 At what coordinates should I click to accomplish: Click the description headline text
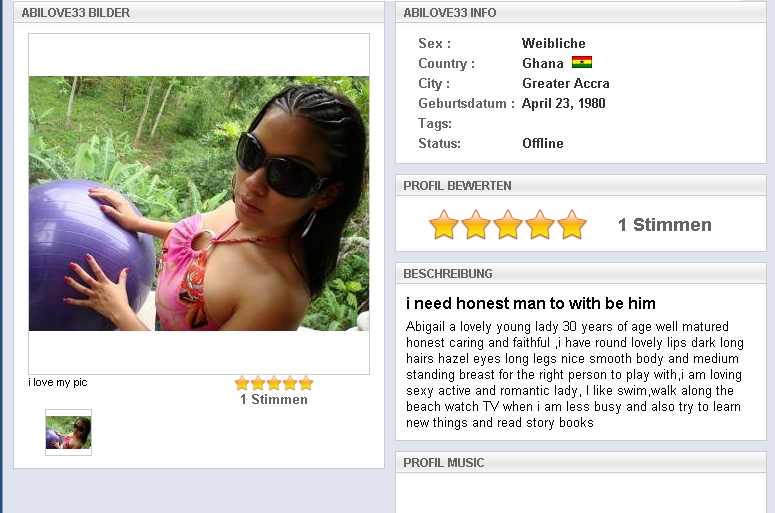[531, 303]
